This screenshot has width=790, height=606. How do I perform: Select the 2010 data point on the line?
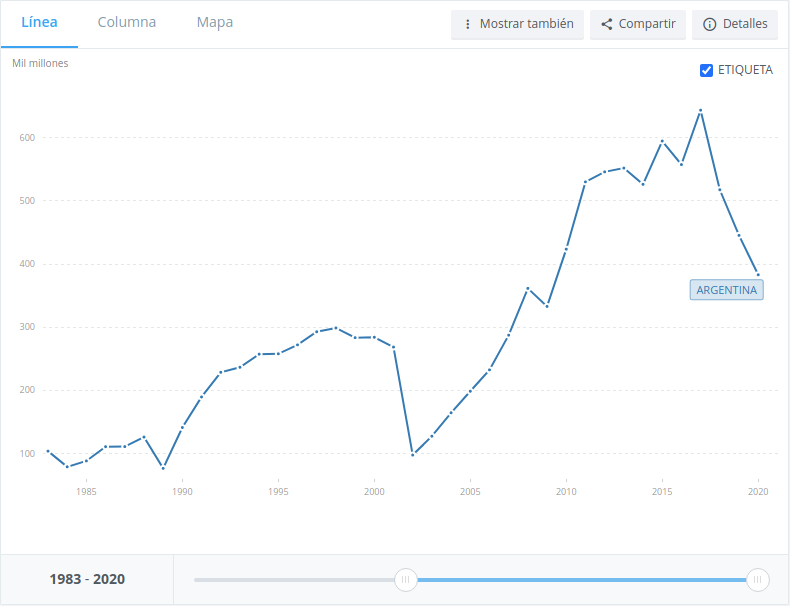tap(566, 249)
